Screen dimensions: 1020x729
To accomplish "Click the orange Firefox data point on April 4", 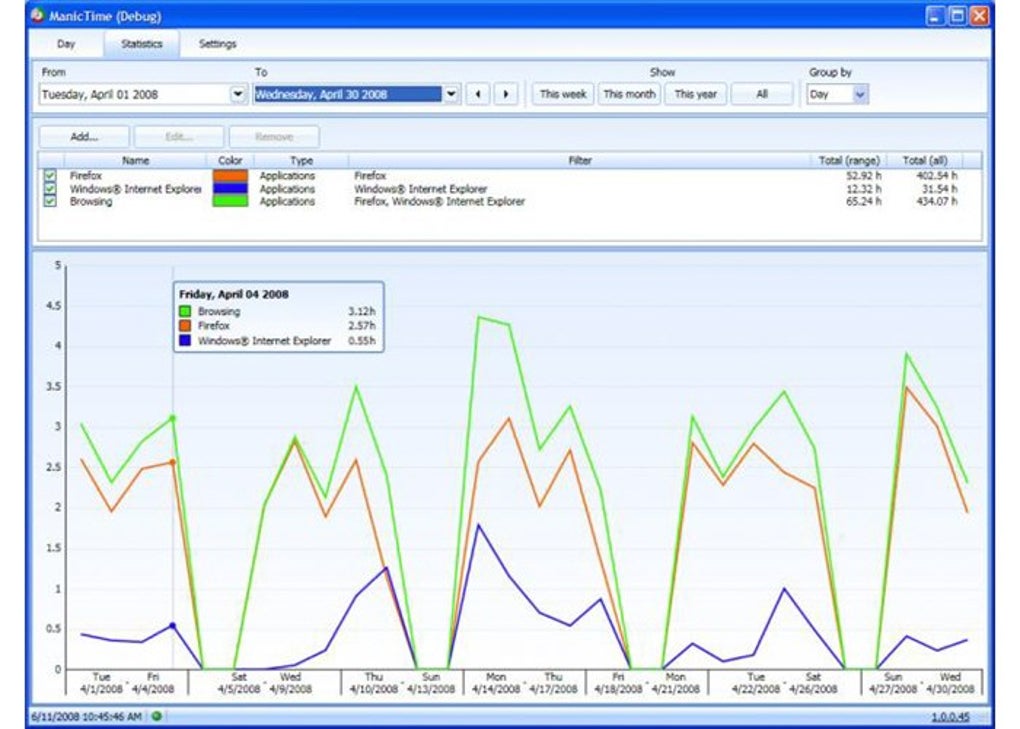I will pos(172,462).
